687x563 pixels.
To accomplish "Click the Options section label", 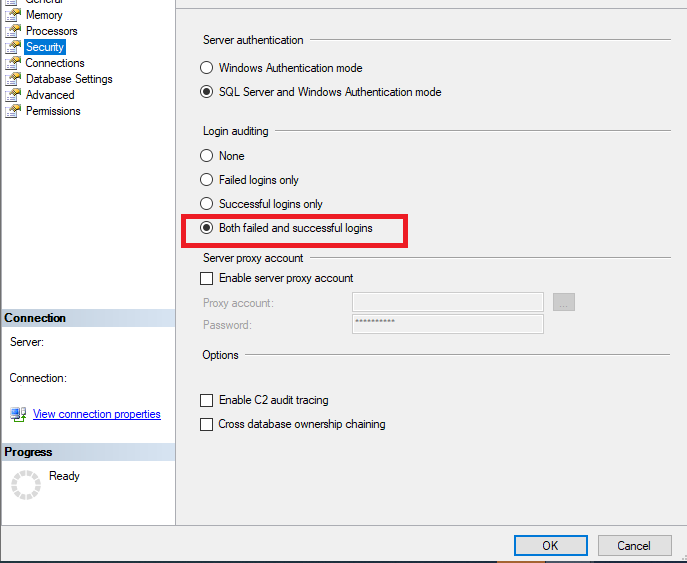I will [x=220, y=355].
